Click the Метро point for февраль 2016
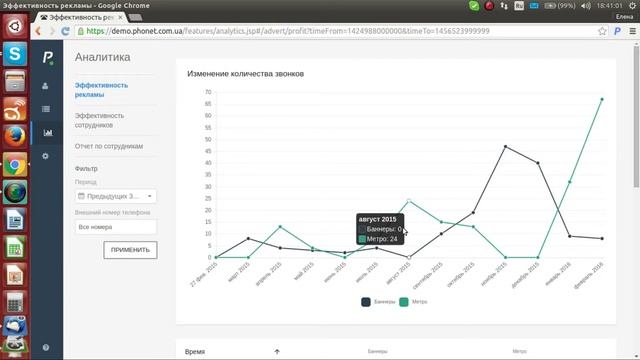640x360 pixels. (x=602, y=99)
